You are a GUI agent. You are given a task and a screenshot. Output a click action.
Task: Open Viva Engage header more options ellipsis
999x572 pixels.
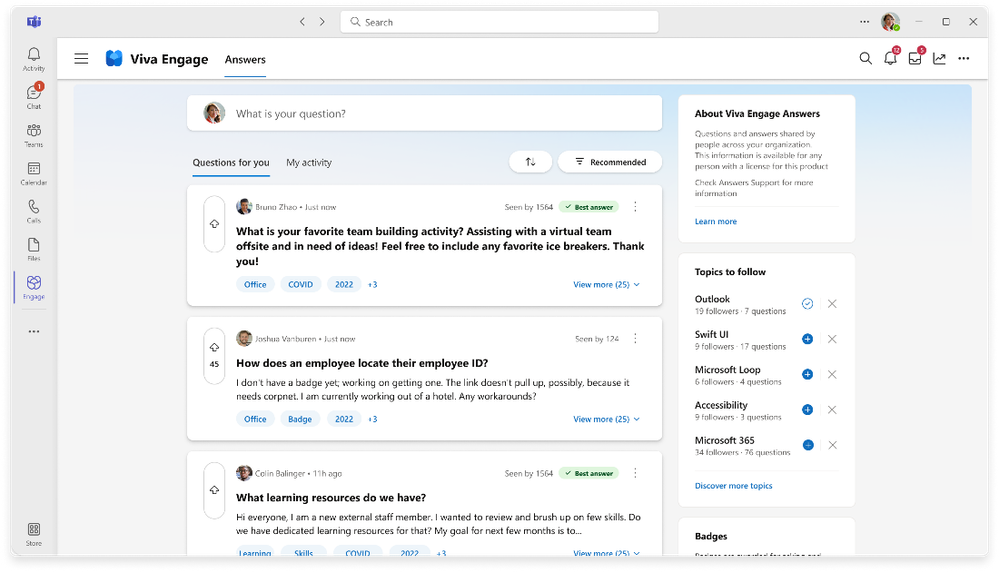964,59
